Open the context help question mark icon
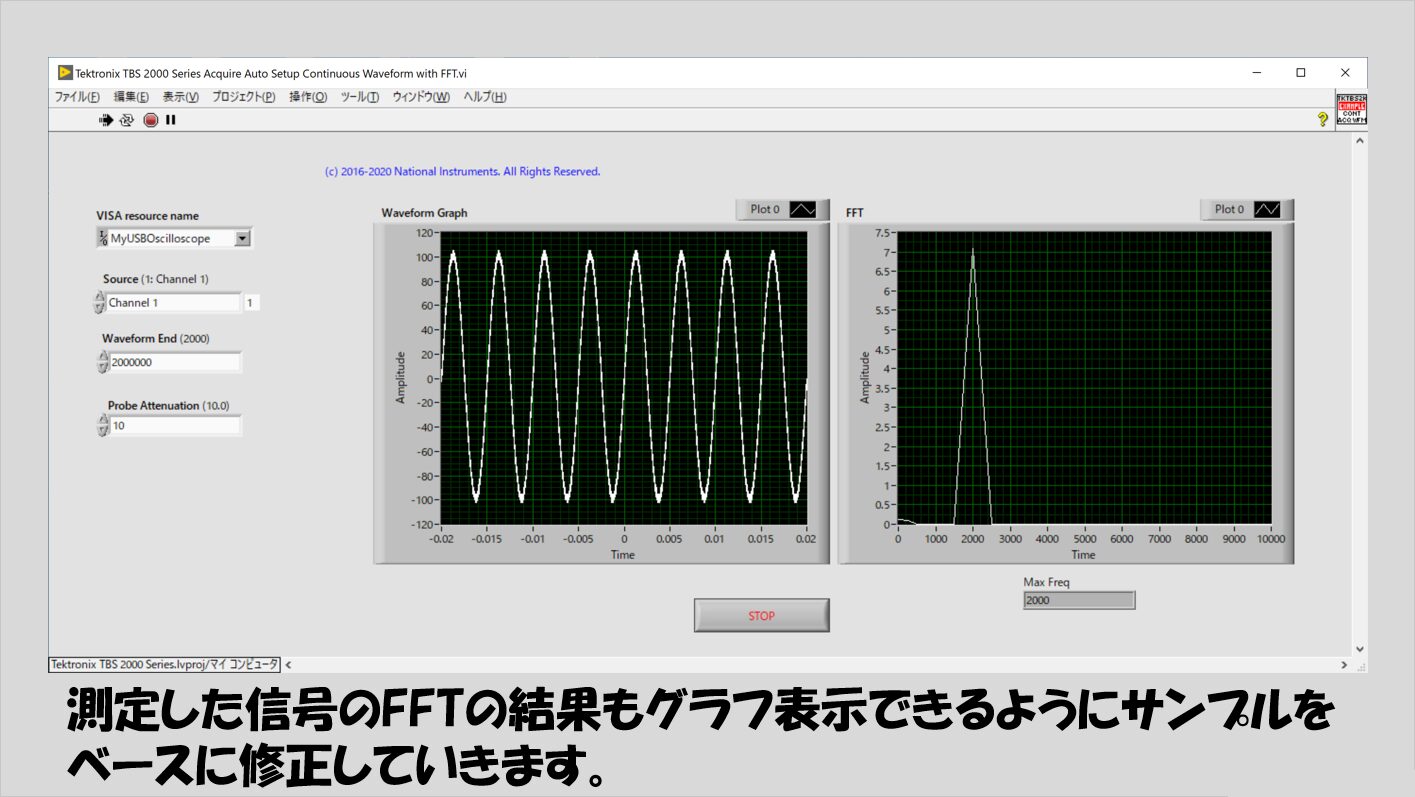The width and height of the screenshot is (1415, 797). point(1322,119)
